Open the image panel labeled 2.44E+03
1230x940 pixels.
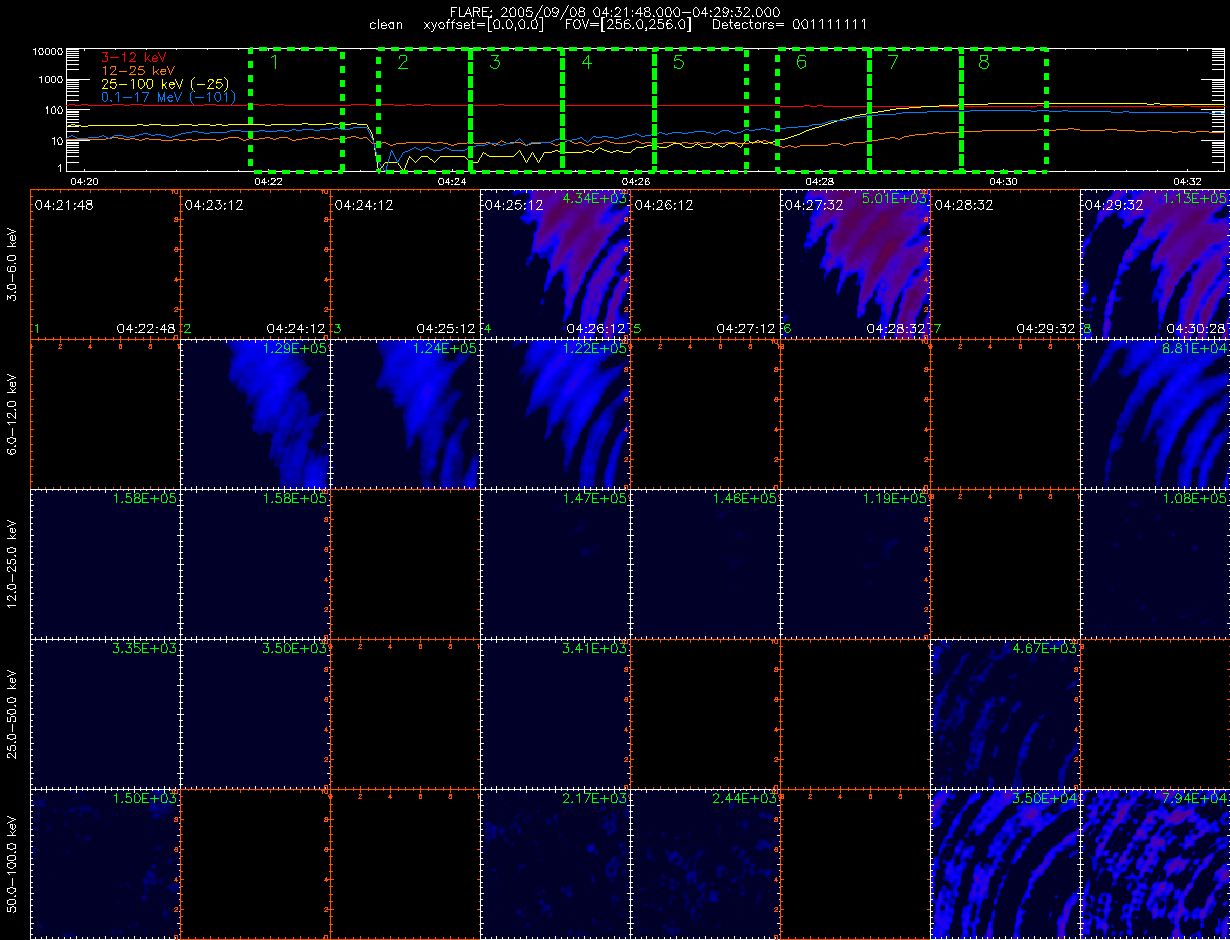click(x=705, y=863)
